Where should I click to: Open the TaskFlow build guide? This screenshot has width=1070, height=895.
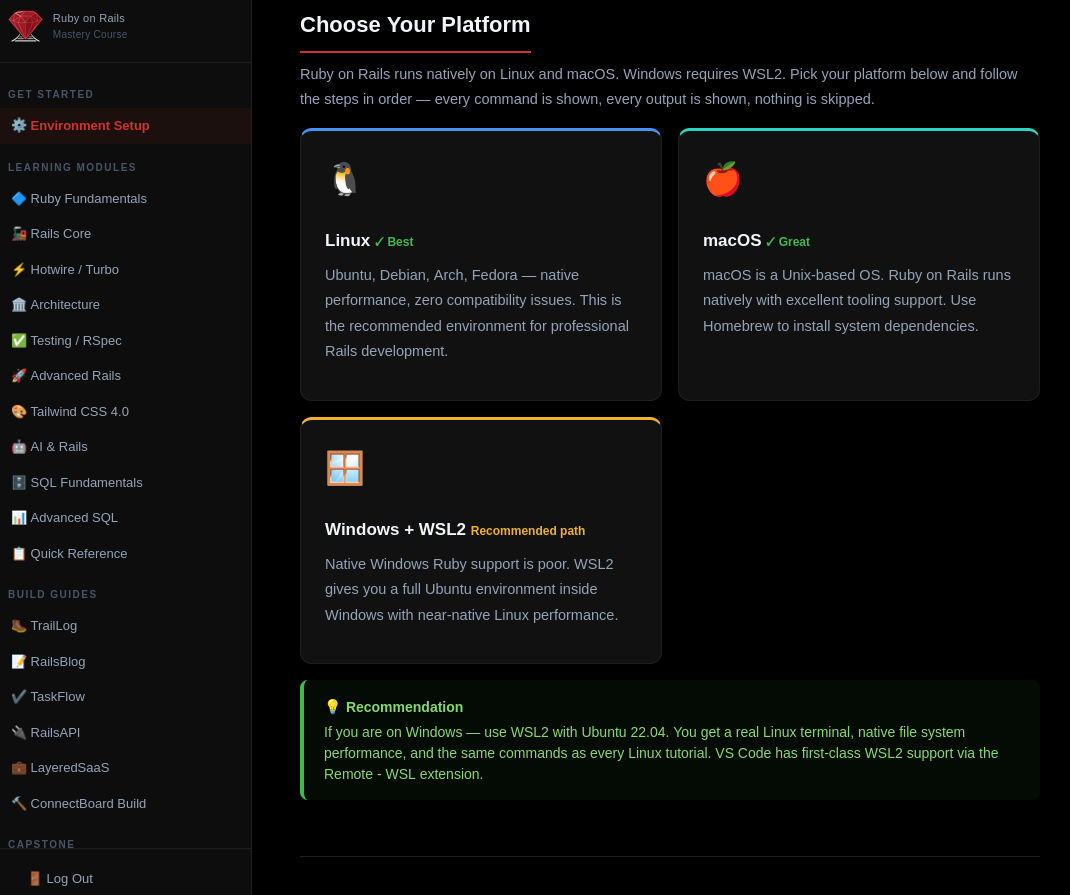pyautogui.click(x=126, y=696)
